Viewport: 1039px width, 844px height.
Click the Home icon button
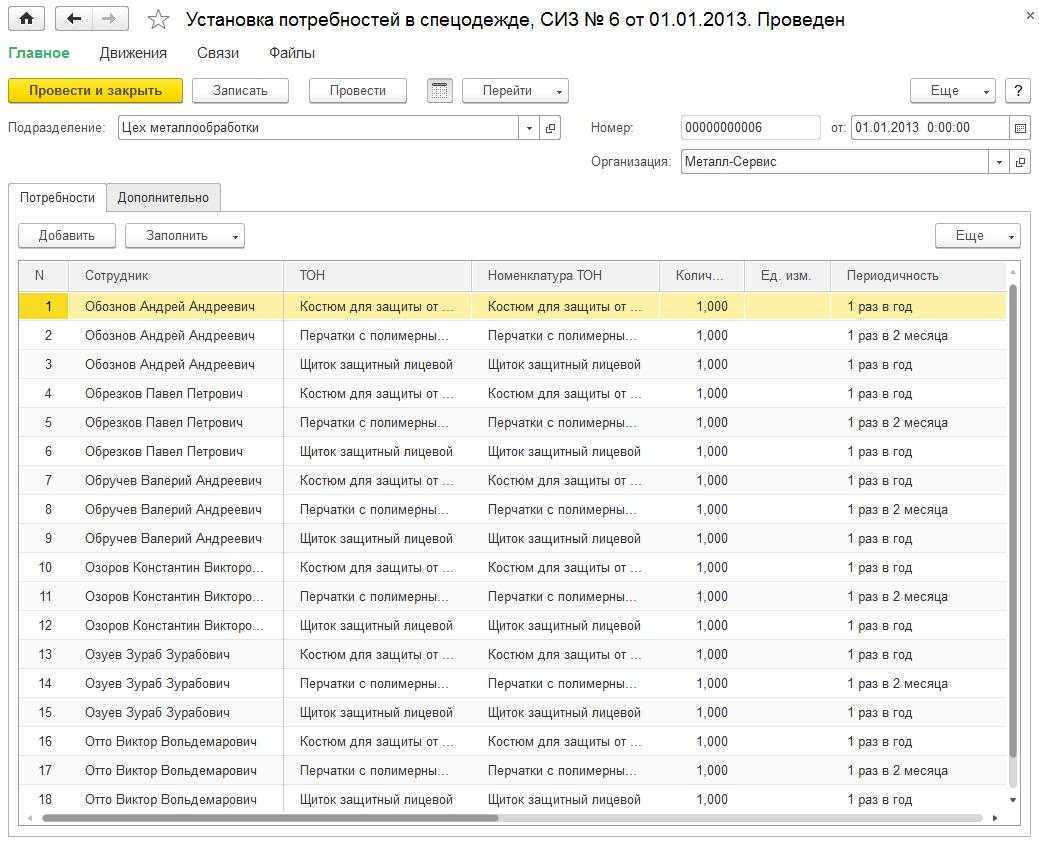[27, 19]
